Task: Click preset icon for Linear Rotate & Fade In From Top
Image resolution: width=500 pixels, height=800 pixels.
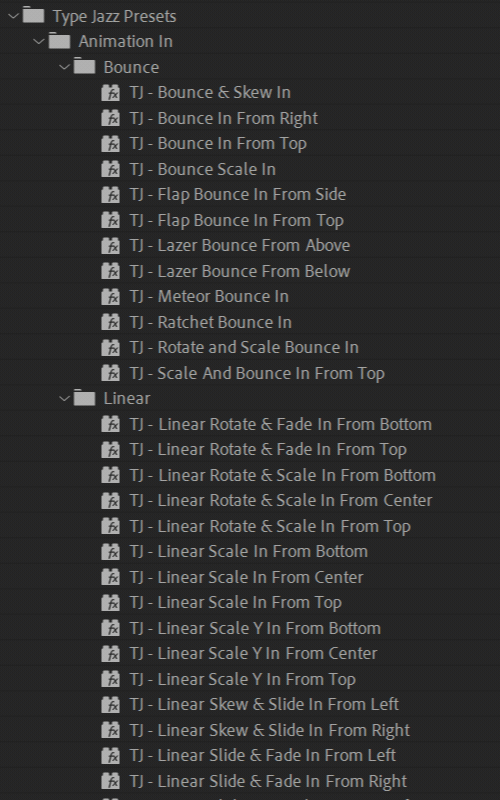Action: pyautogui.click(x=111, y=449)
